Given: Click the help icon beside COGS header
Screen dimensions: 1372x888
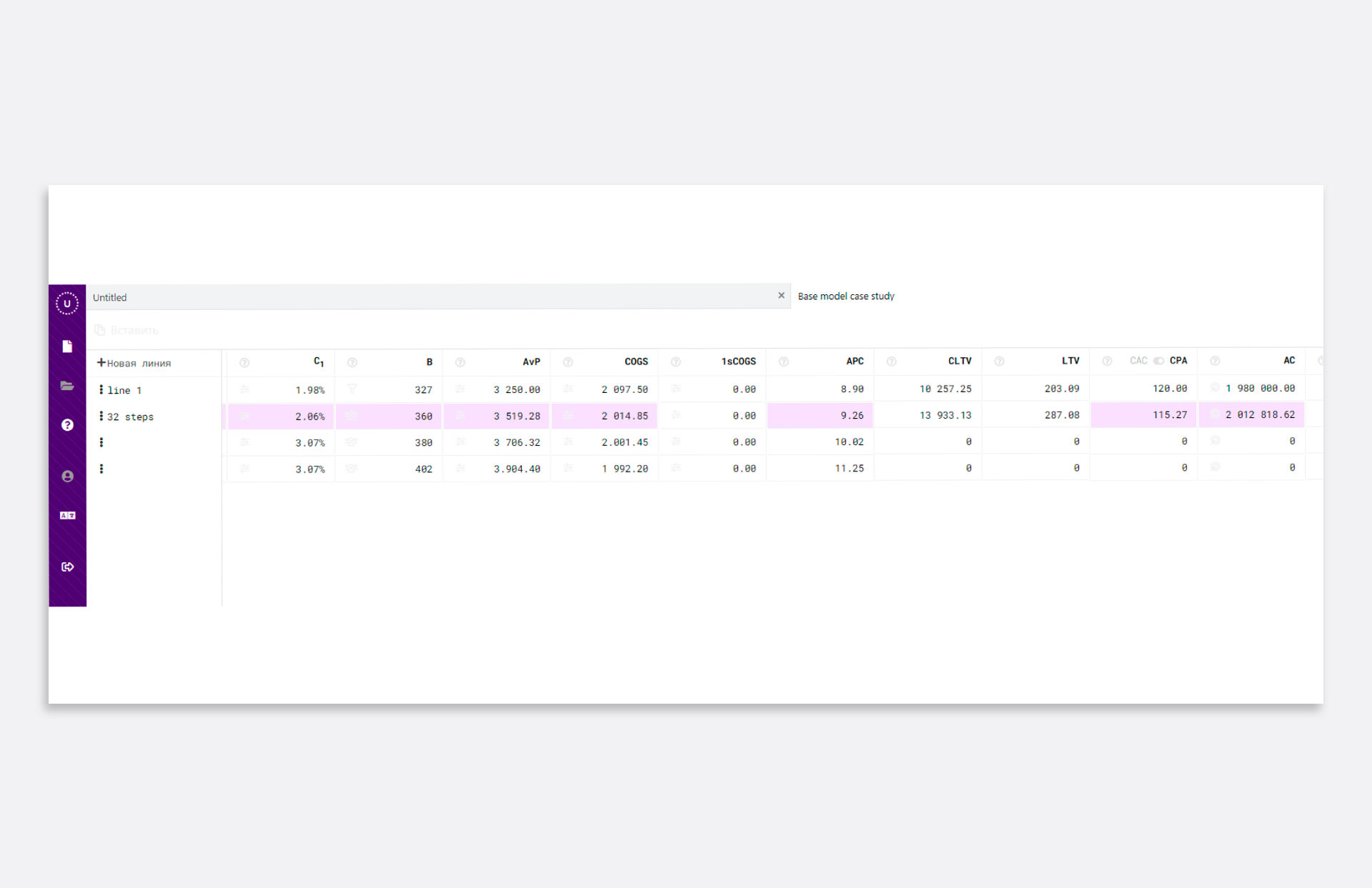Looking at the screenshot, I should tap(568, 362).
